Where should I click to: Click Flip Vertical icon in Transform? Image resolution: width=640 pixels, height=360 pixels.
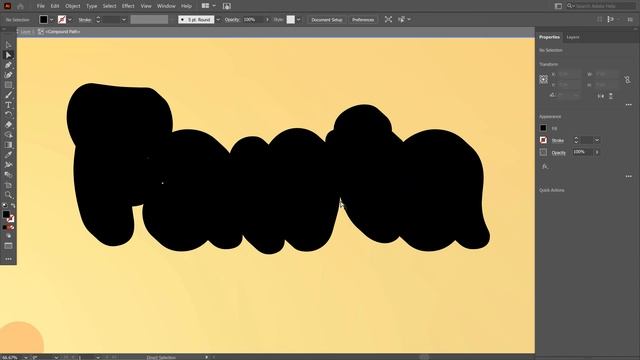click(x=611, y=96)
